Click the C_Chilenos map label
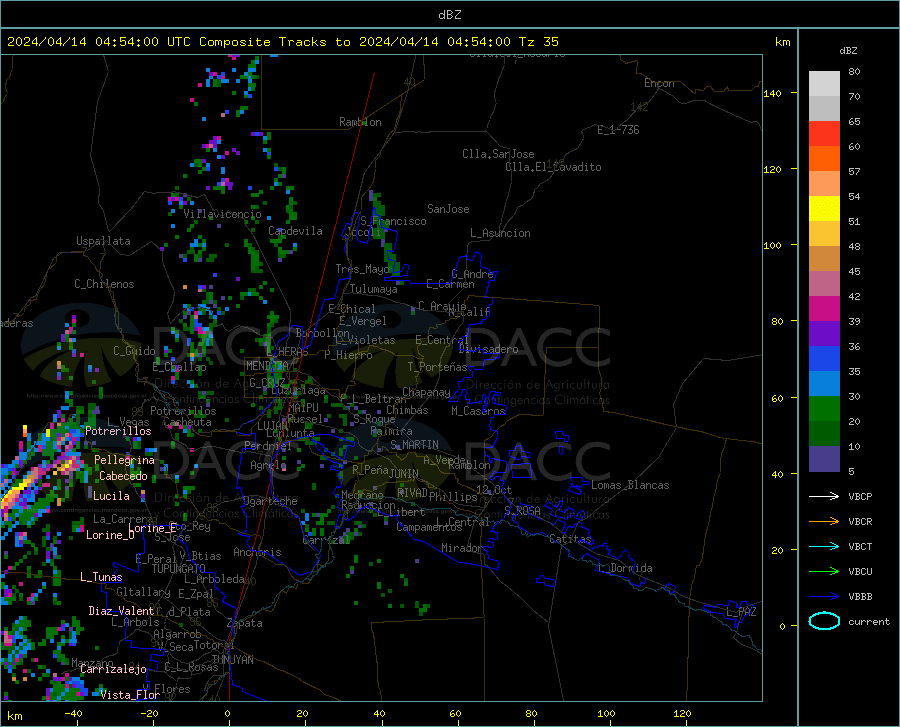 pyautogui.click(x=104, y=284)
